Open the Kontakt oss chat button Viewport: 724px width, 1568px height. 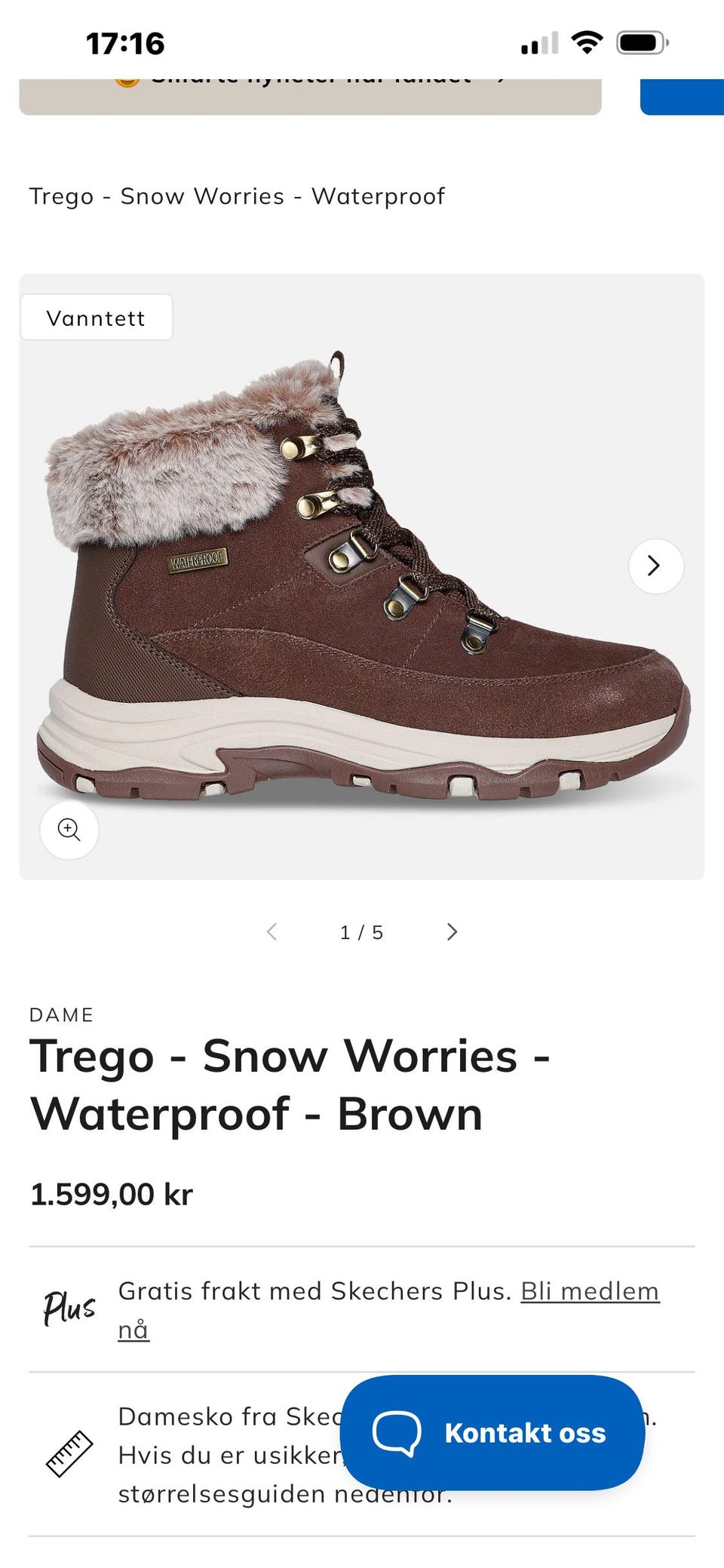[x=492, y=1432]
